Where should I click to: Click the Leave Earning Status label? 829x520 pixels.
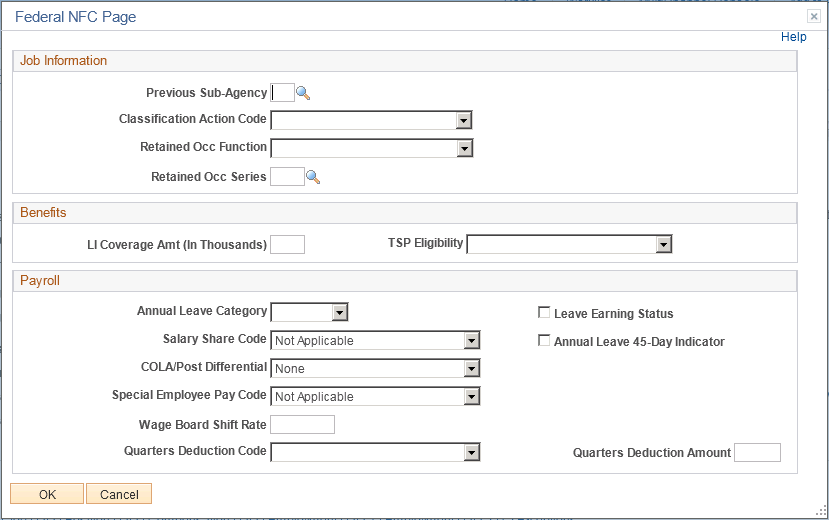pos(614,314)
